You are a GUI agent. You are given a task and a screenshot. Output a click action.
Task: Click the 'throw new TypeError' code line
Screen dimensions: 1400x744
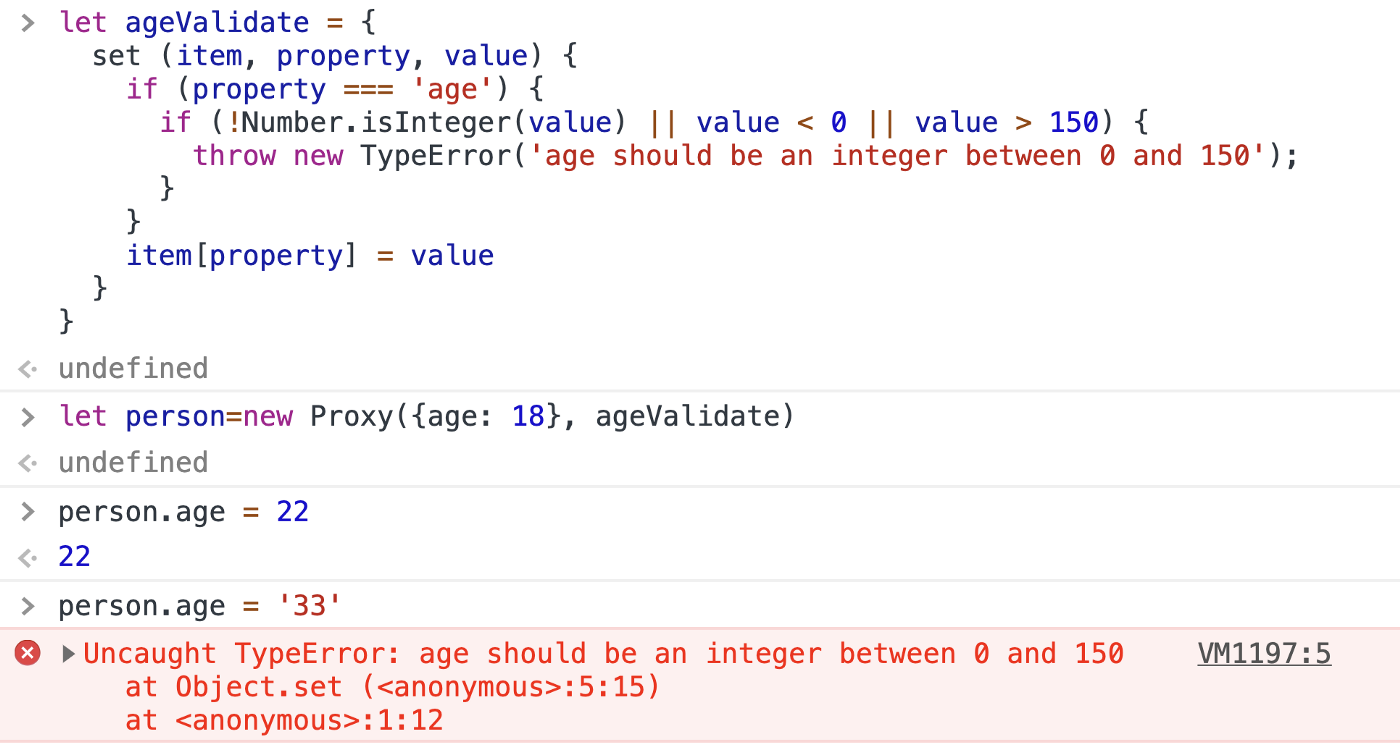coord(745,156)
